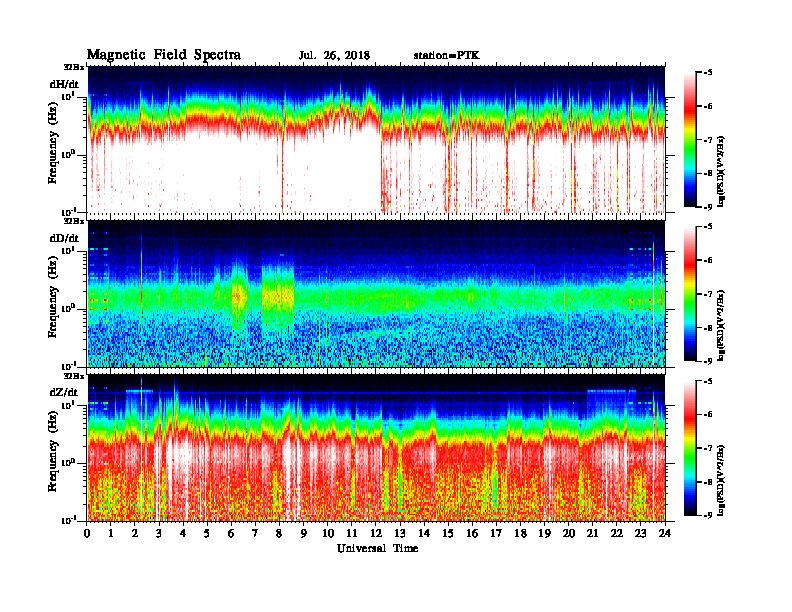Click hour tick label '15' on time axis
This screenshot has height=612, width=792.
[448, 533]
